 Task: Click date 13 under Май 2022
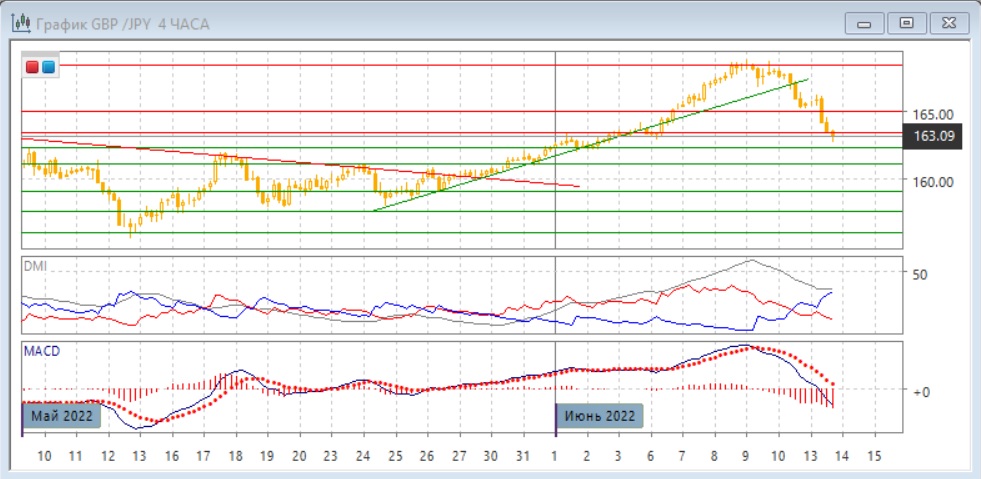139,456
